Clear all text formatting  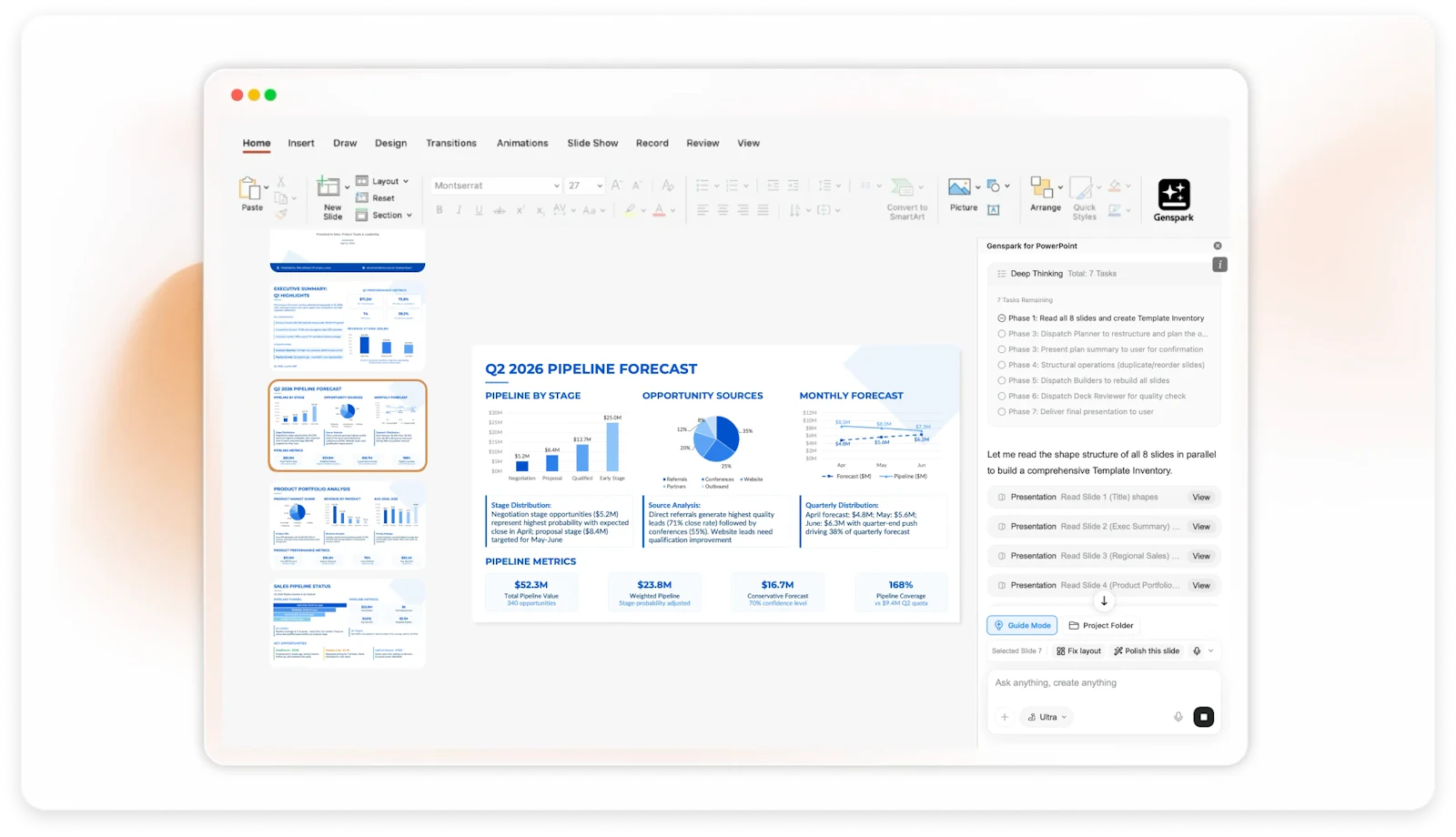coord(668,185)
